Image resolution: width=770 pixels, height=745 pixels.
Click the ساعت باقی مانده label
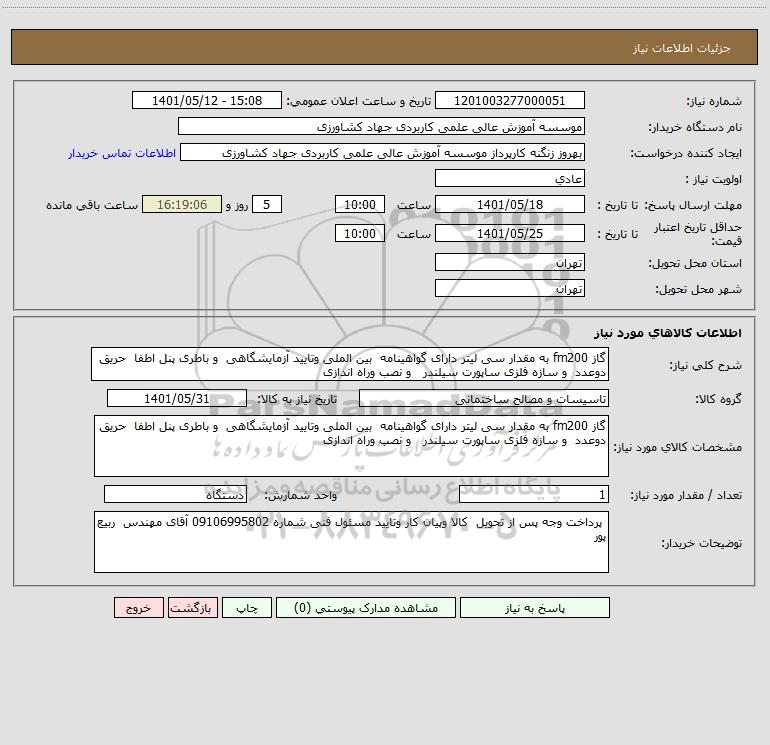92,205
